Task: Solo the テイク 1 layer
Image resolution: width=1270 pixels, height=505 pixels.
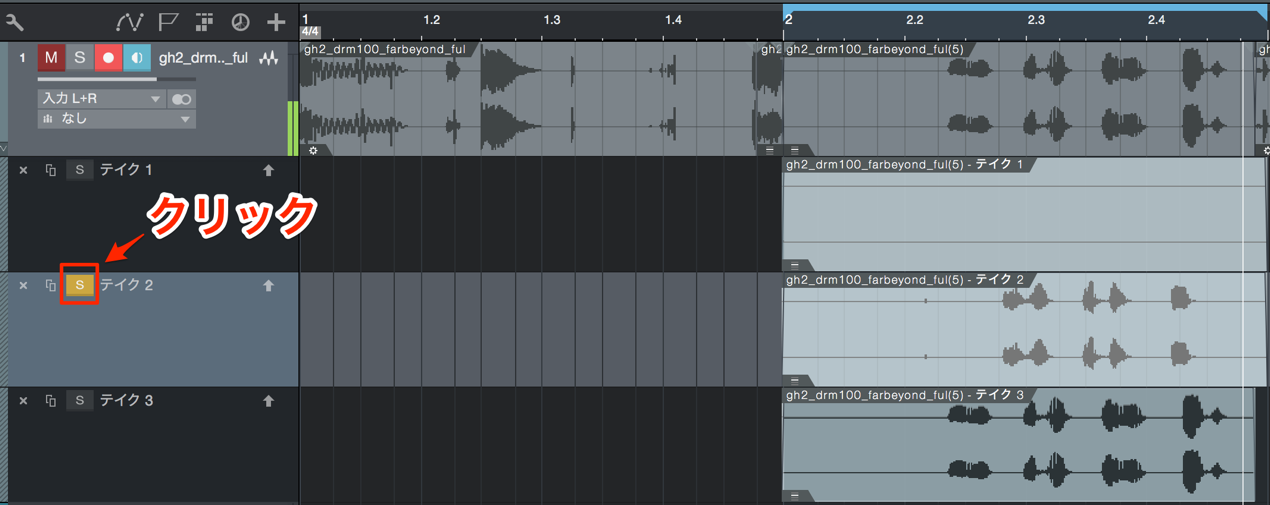Action: 80,171
